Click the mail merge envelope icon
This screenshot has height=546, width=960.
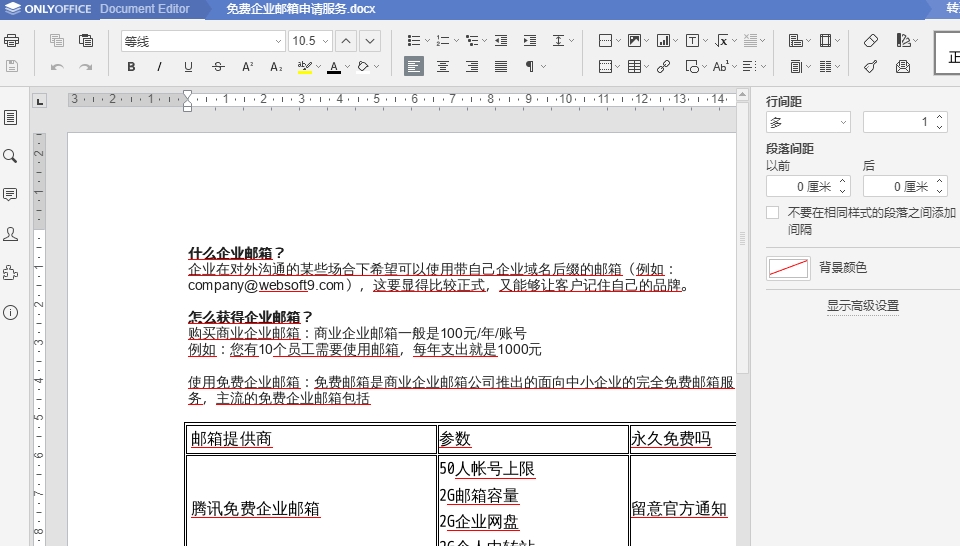coord(903,67)
